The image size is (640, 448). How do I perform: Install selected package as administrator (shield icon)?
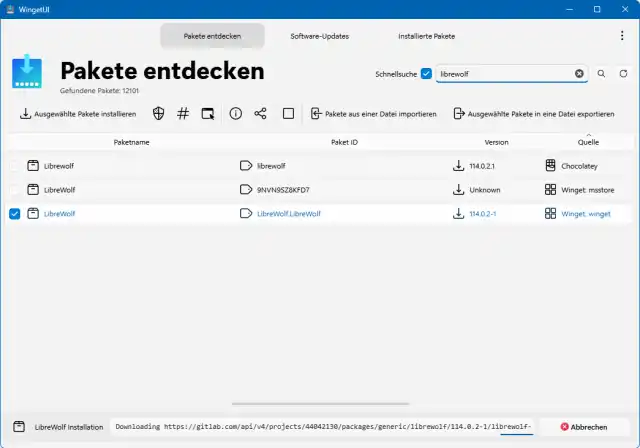tap(158, 113)
